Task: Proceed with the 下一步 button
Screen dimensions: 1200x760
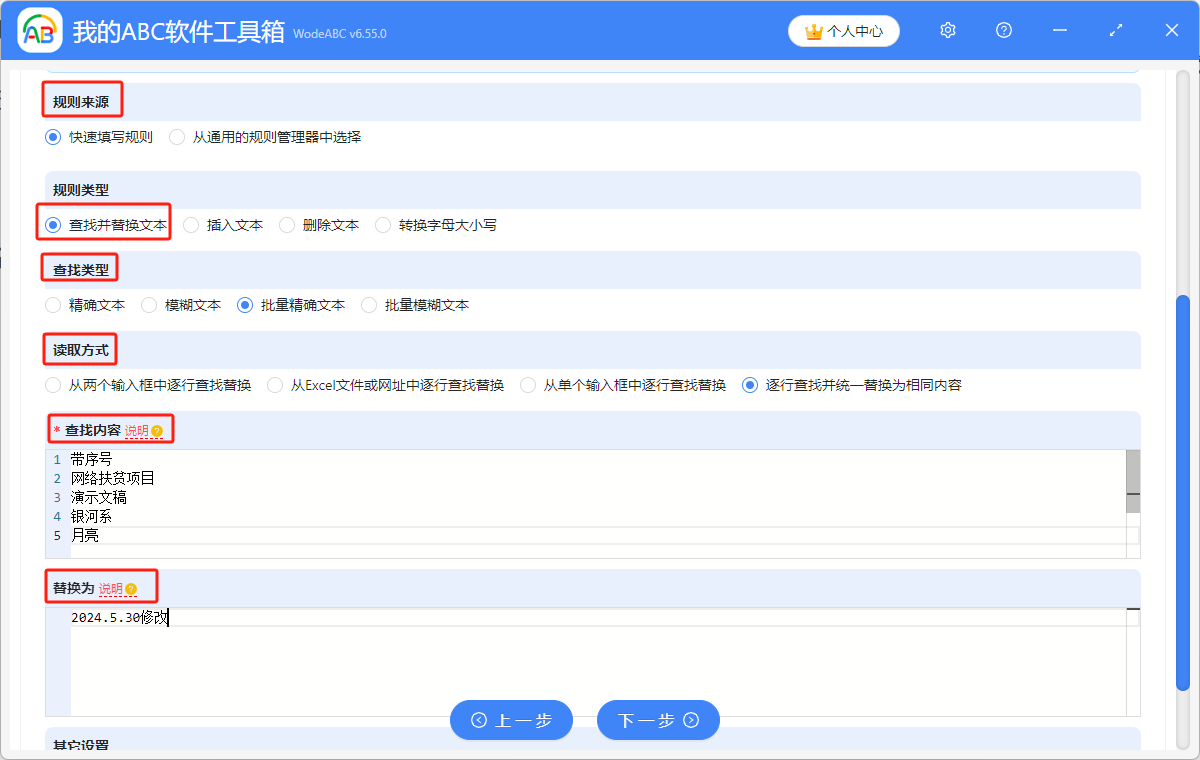Action: 658,720
